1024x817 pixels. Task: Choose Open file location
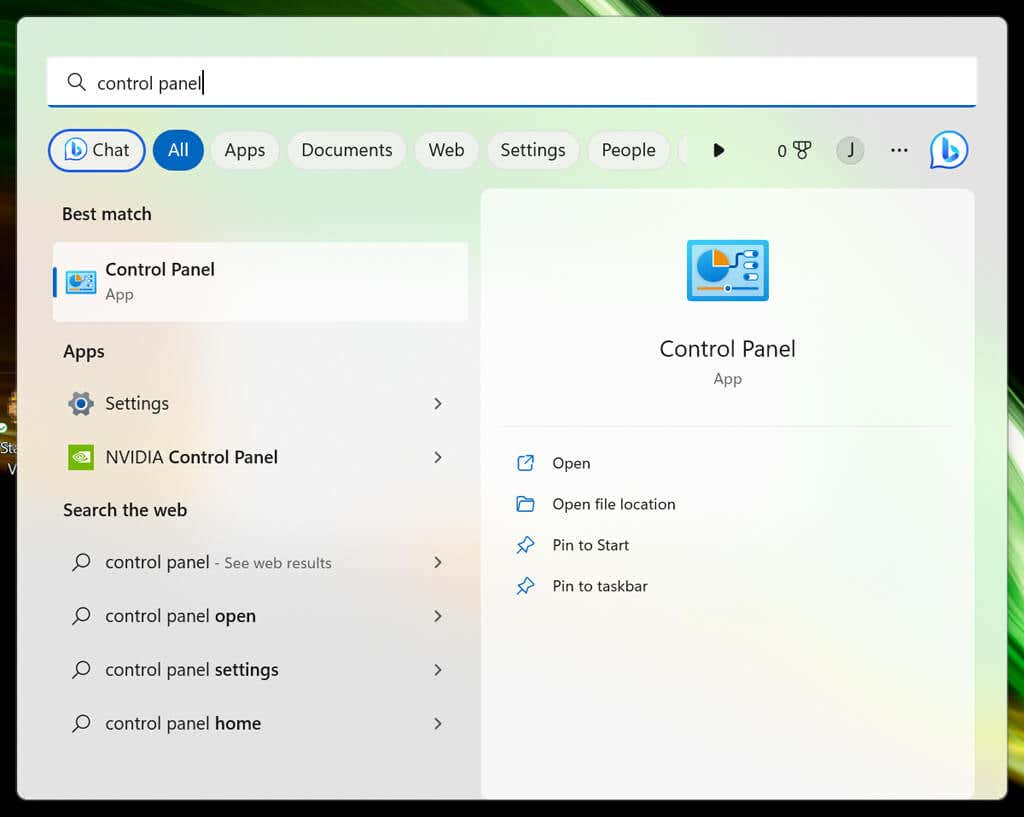click(x=613, y=504)
